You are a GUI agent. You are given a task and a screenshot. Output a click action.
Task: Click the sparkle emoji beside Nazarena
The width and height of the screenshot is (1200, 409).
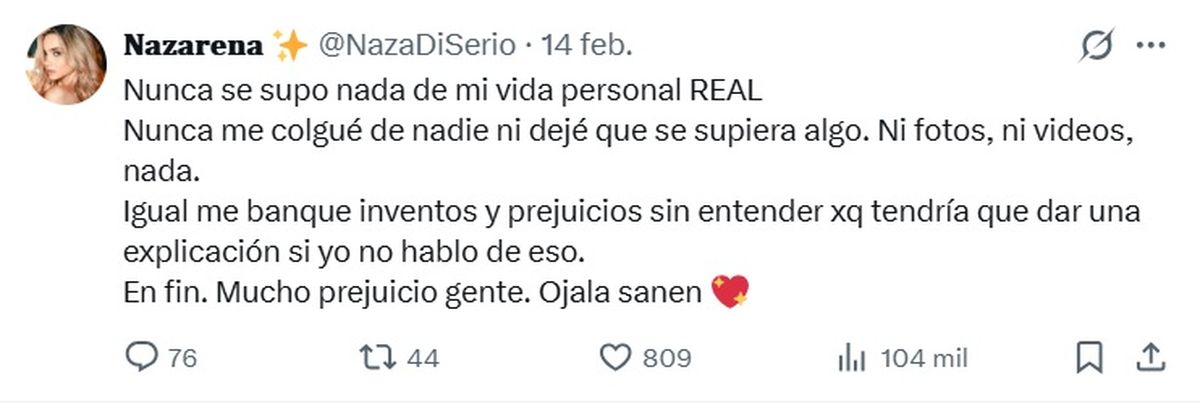click(x=289, y=46)
